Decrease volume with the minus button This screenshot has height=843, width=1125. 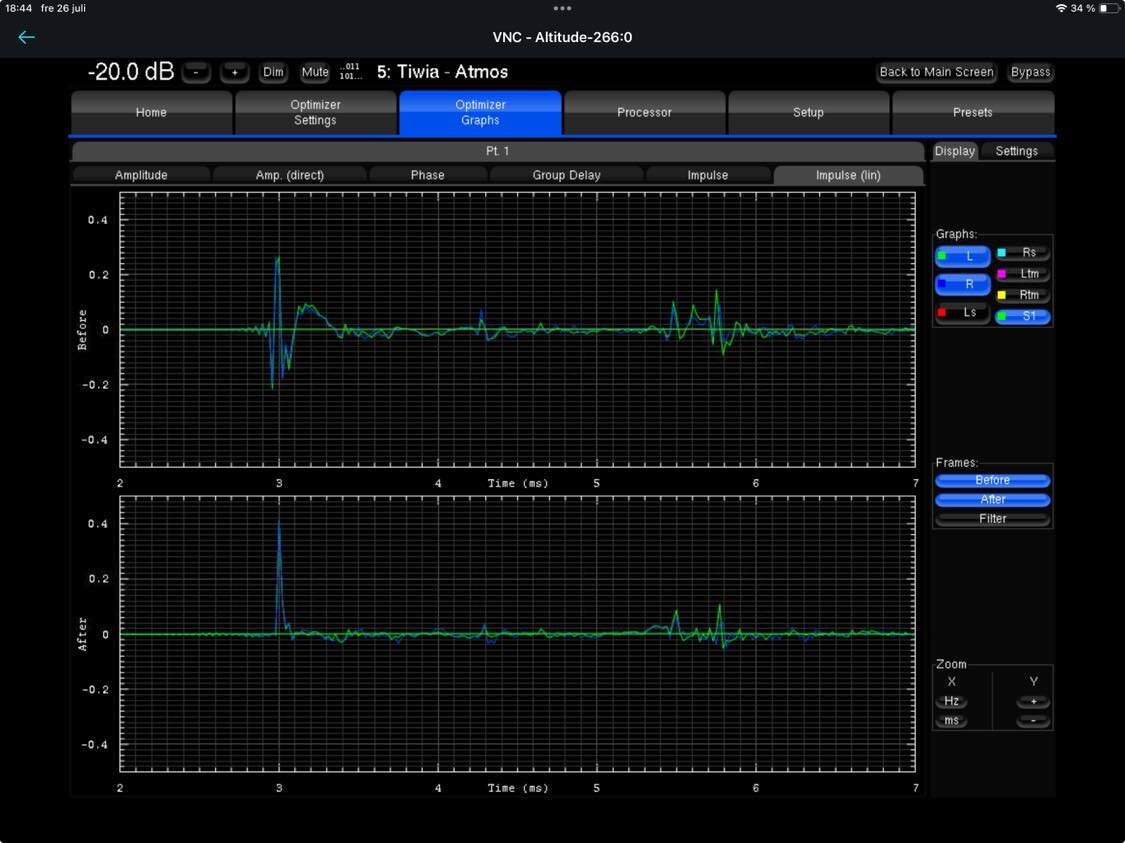196,72
